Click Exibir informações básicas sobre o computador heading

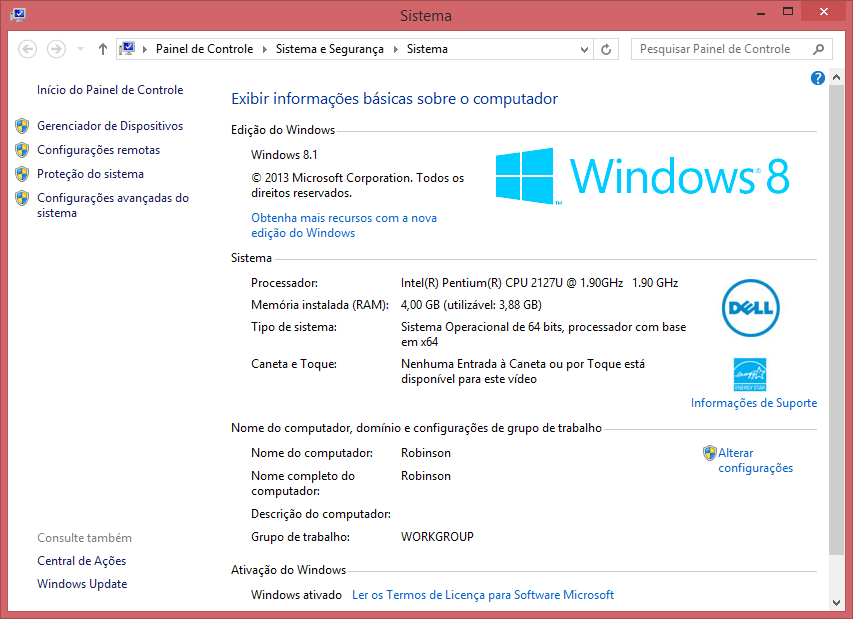tap(394, 98)
